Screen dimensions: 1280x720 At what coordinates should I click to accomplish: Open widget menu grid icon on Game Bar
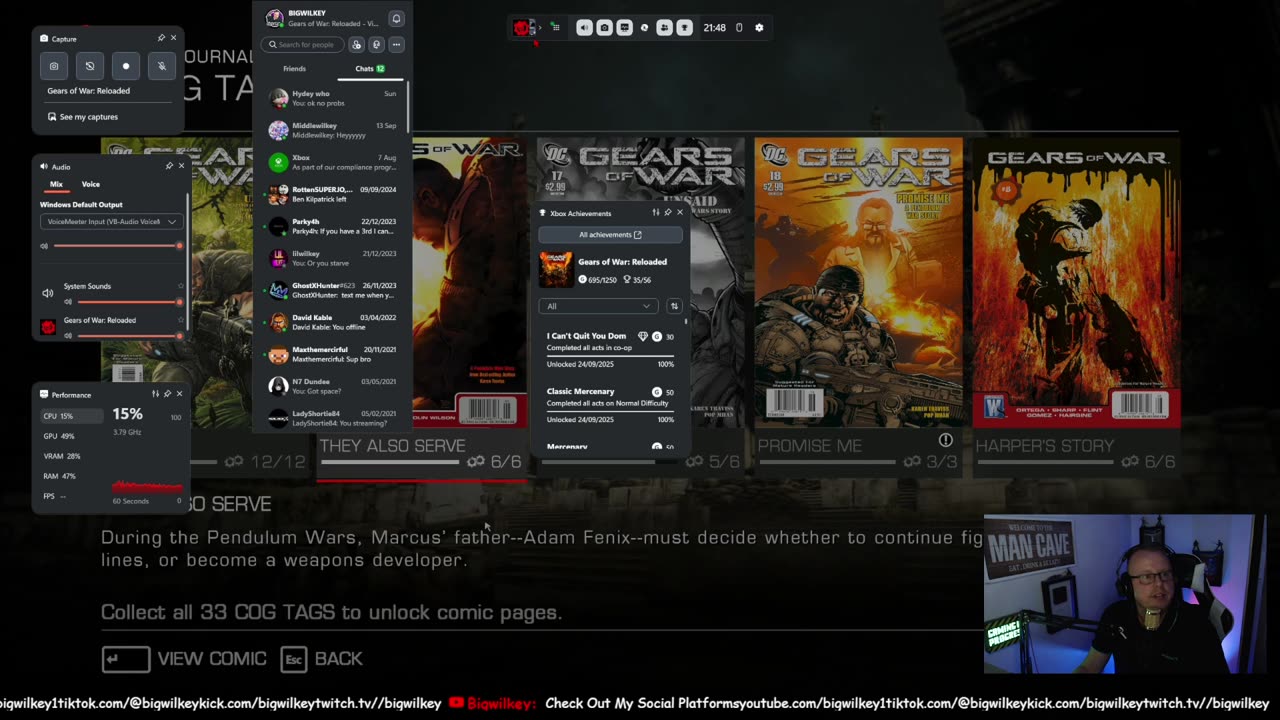click(x=555, y=28)
